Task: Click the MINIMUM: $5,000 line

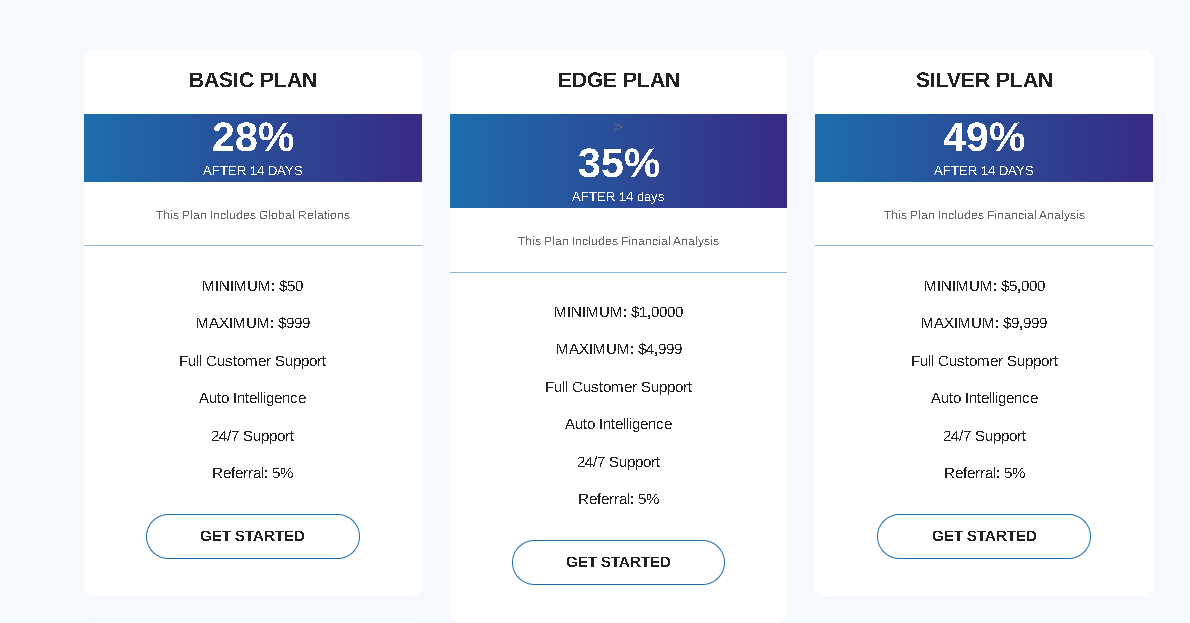Action: click(983, 286)
